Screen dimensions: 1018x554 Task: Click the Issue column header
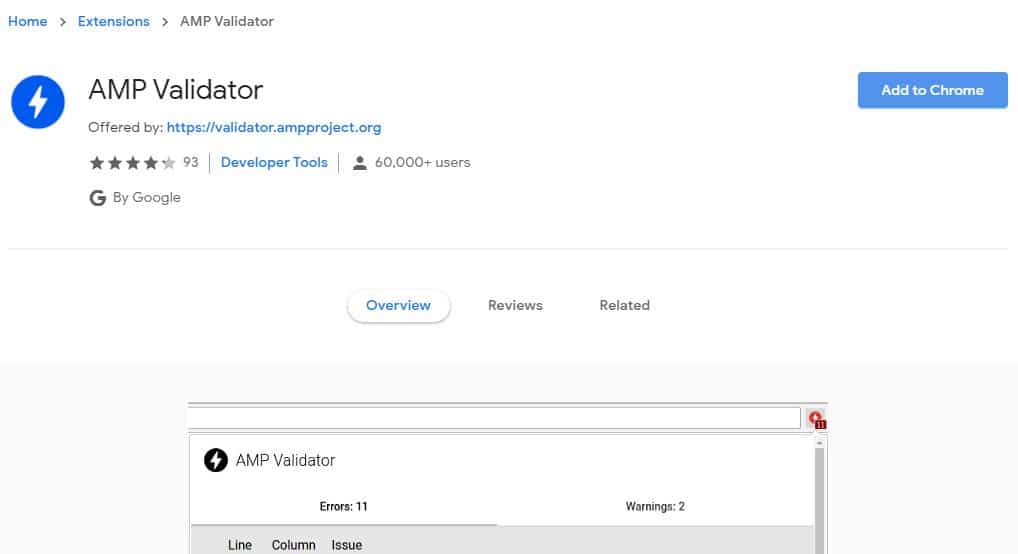pyautogui.click(x=347, y=545)
